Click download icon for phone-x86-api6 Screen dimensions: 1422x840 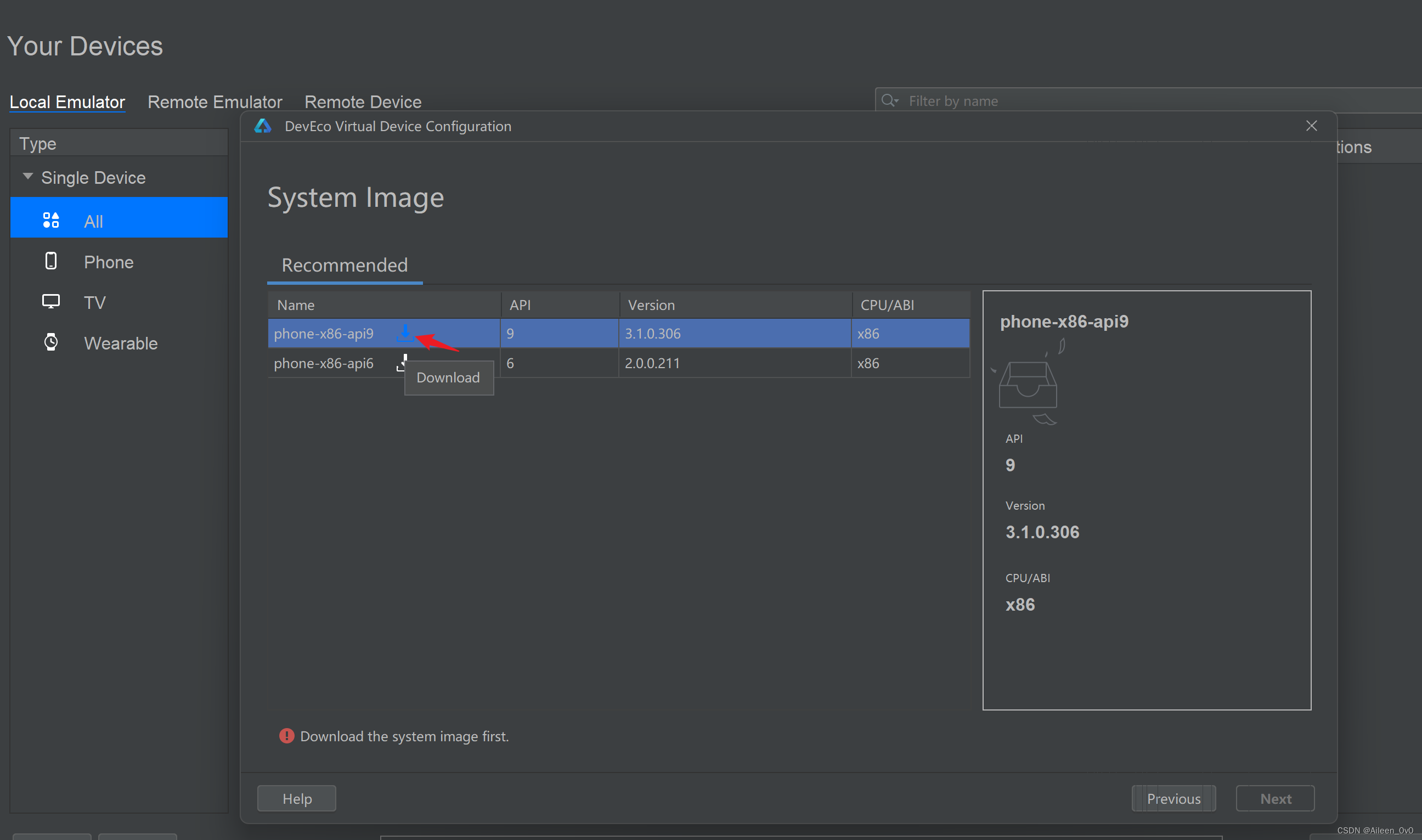pyautogui.click(x=402, y=363)
